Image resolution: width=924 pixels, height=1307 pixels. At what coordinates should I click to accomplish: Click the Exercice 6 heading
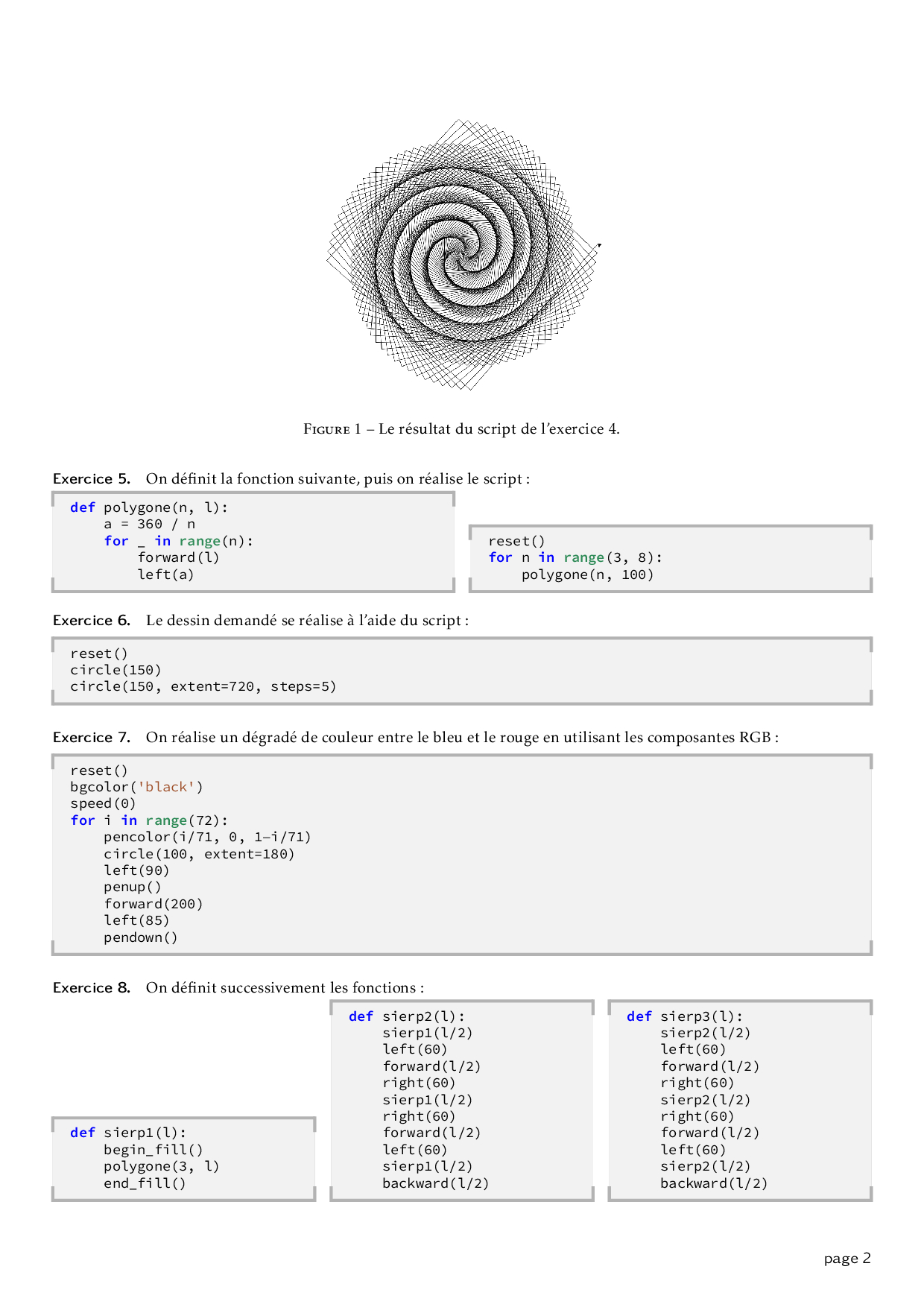[92, 620]
